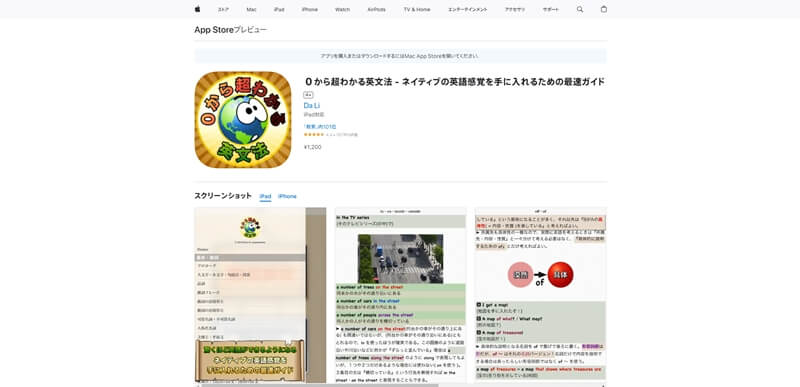Open first screenshot with table of contents
The image size is (800, 387).
(260, 295)
